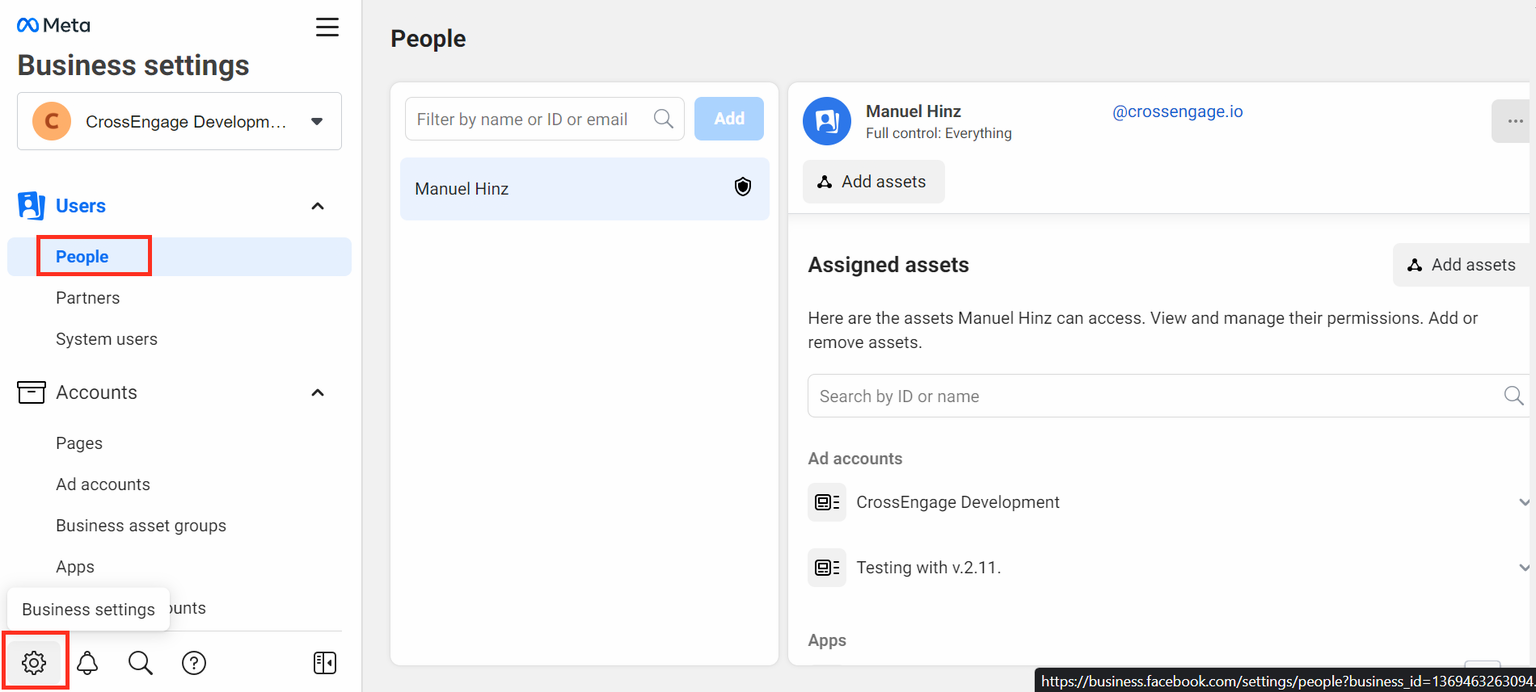Collapse the sidebar with the panel icon

click(x=325, y=662)
